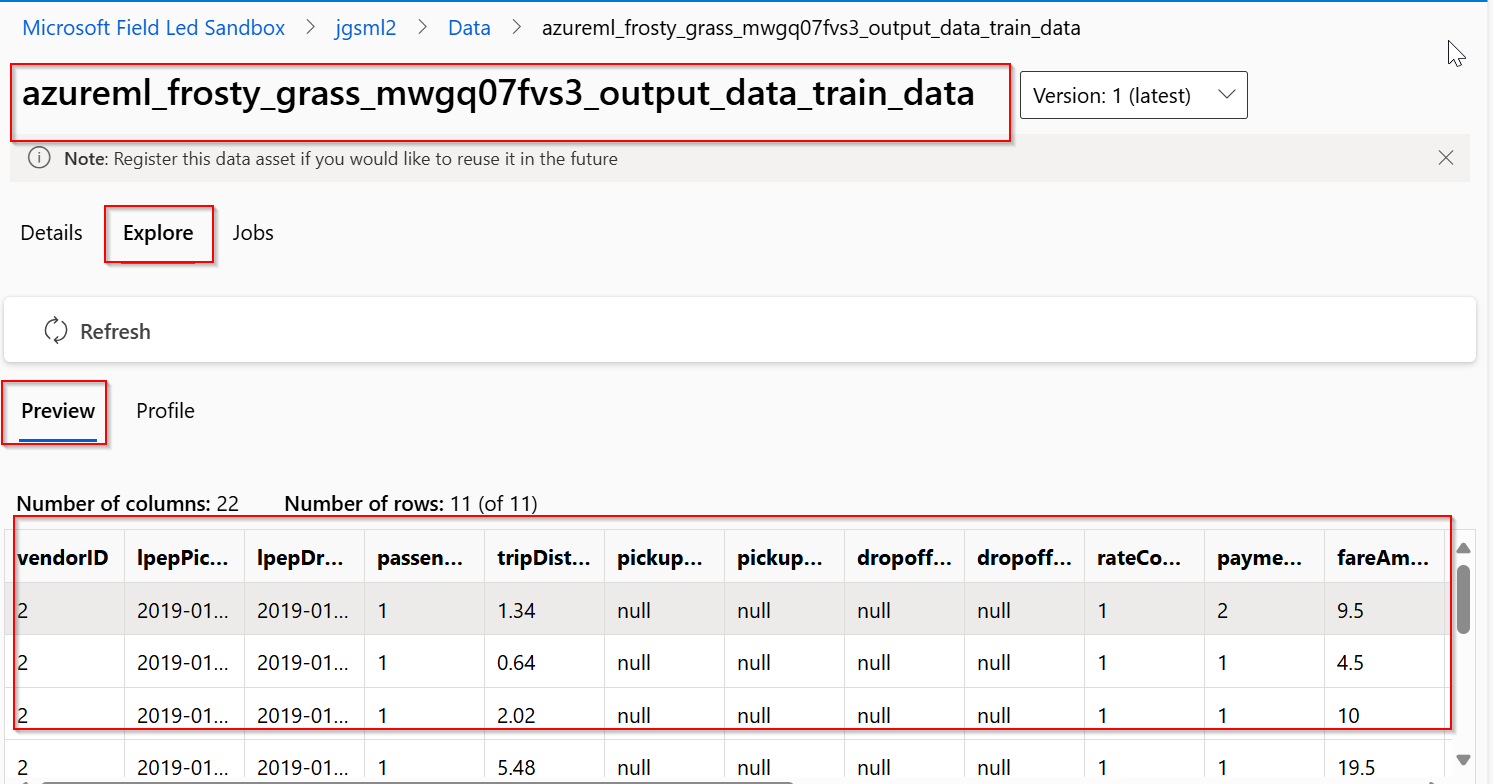The width and height of the screenshot is (1493, 784).
Task: Click the data asset title heading
Action: click(498, 94)
